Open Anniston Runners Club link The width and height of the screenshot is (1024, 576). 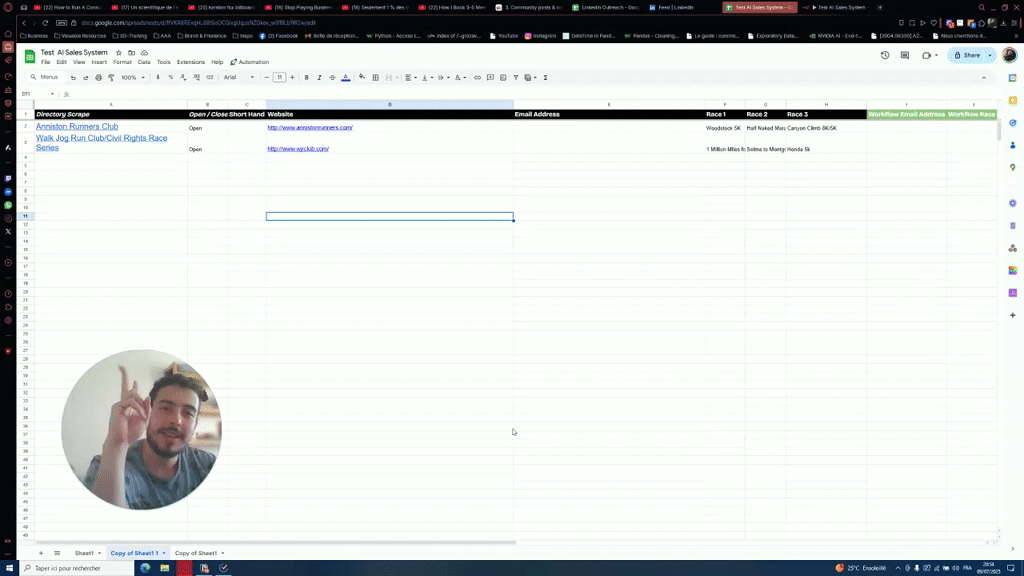click(77, 127)
